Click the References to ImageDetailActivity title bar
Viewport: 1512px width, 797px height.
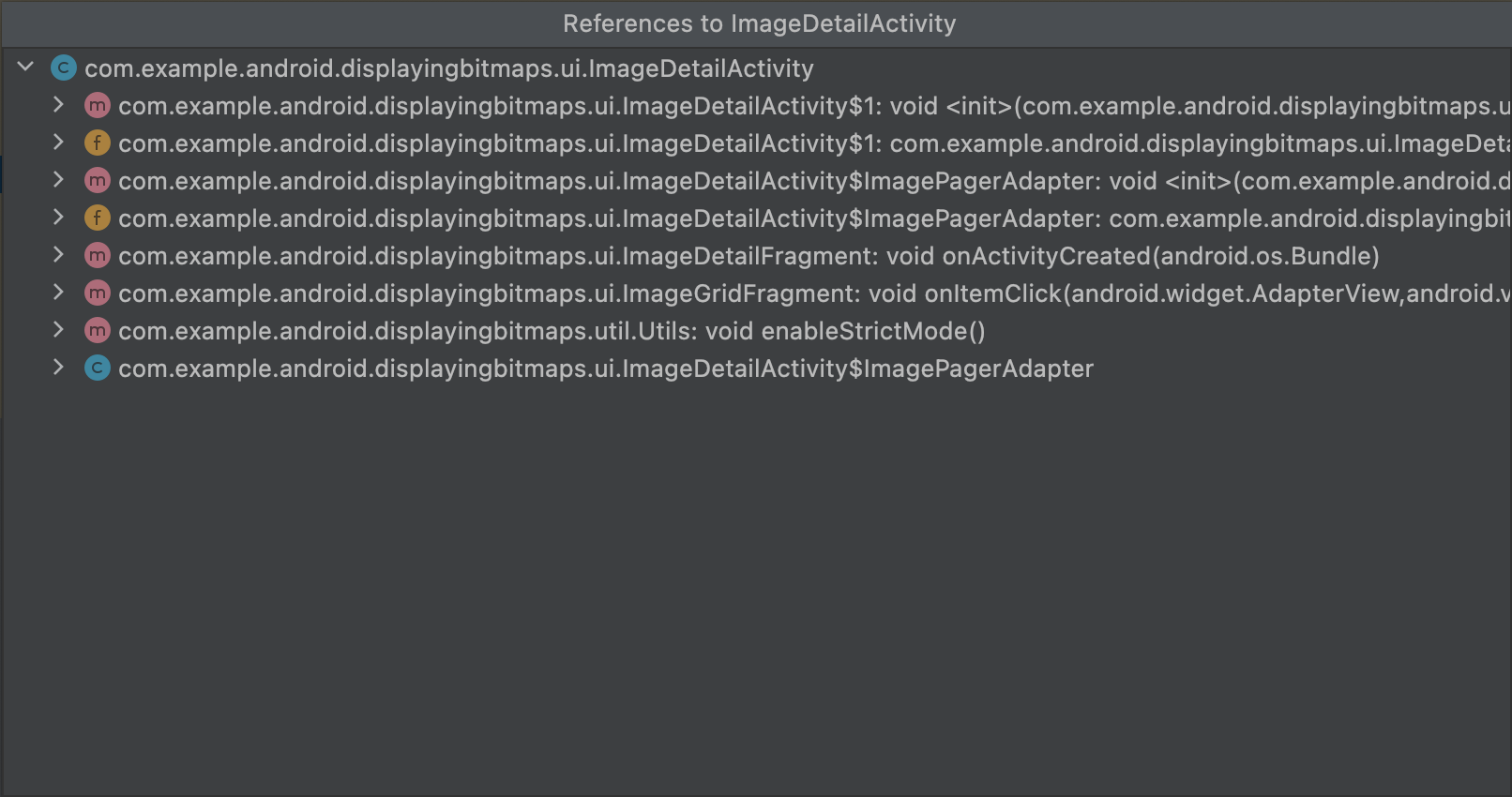pos(758,23)
